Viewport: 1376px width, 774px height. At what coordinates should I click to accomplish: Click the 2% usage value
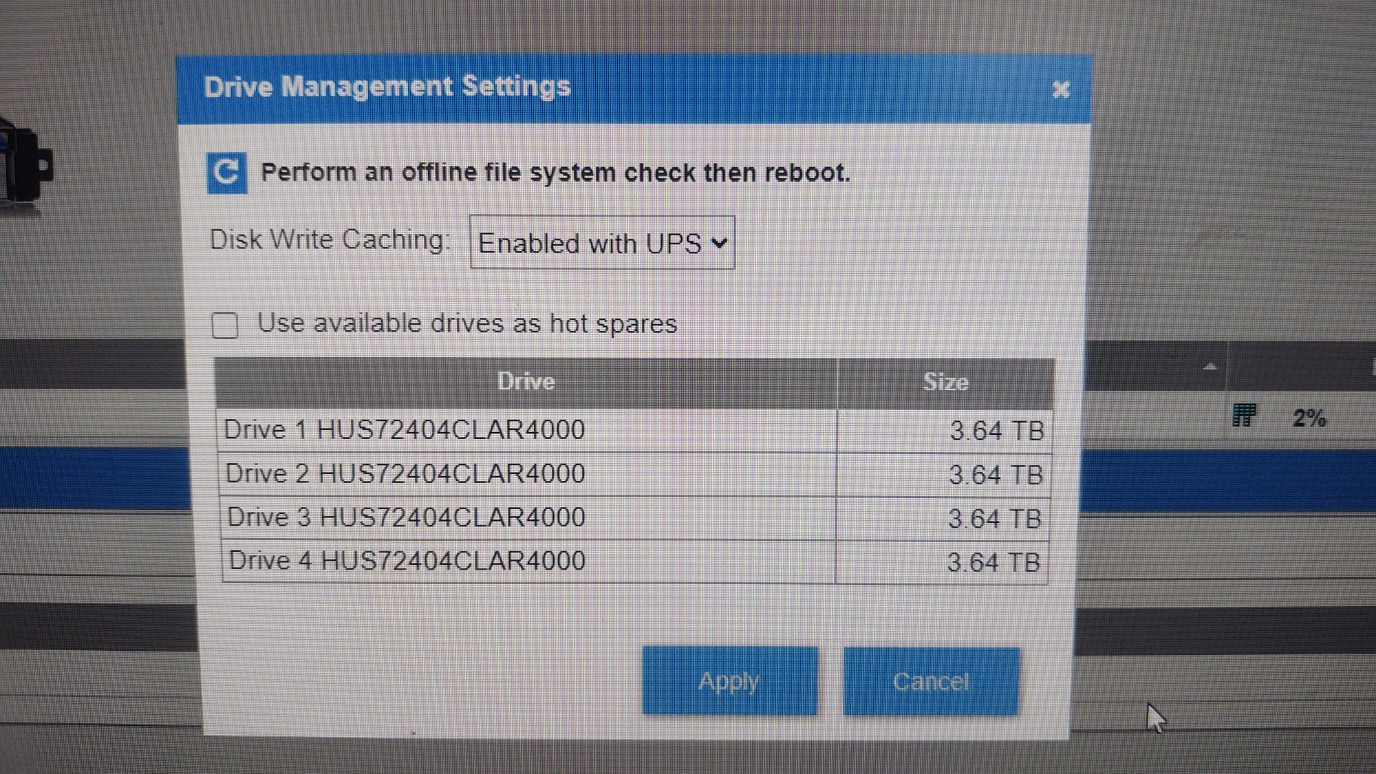point(1308,418)
